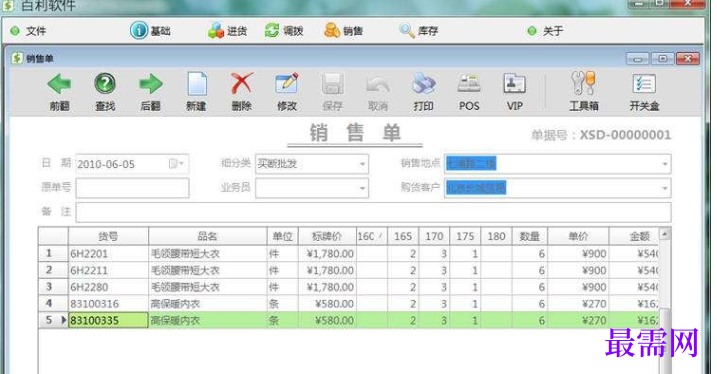
Task: Click the 取消 undo icon
Action: click(x=378, y=85)
